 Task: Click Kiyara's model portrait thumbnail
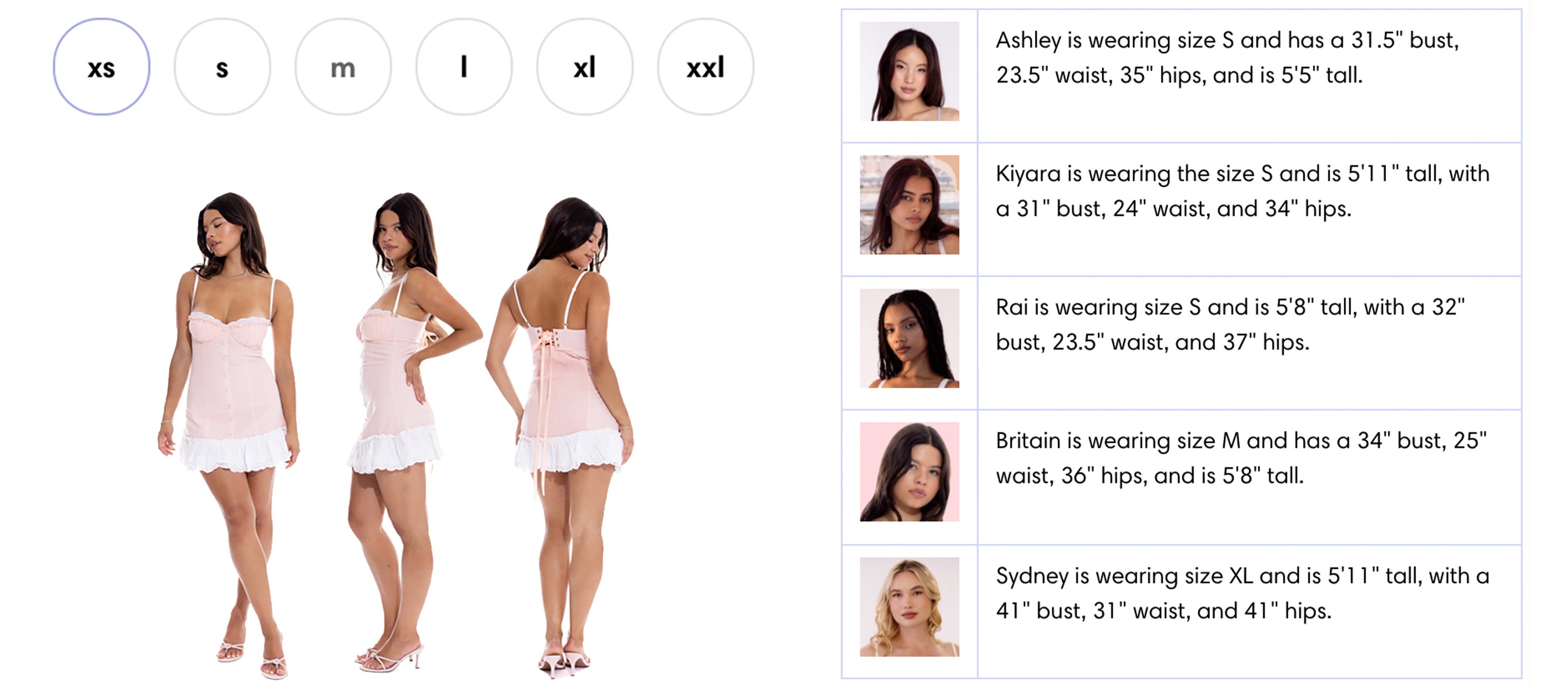pyautogui.click(x=909, y=204)
